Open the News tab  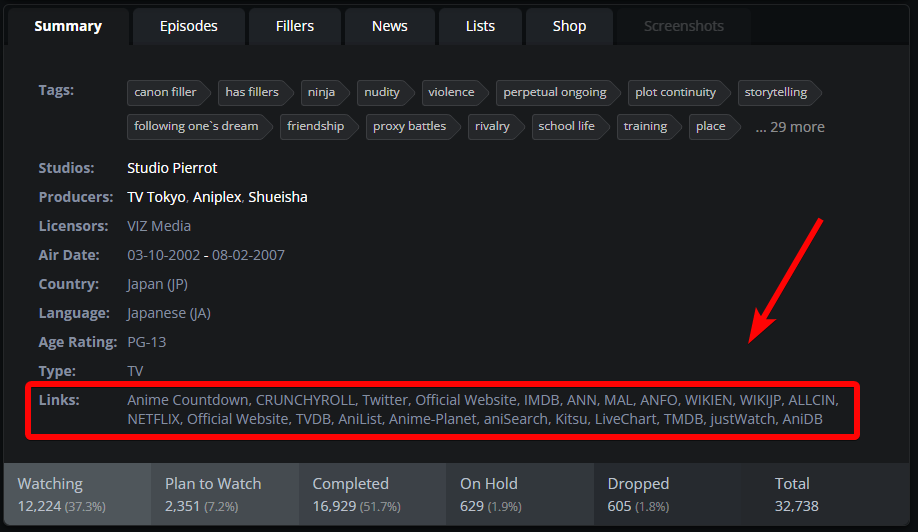[389, 26]
